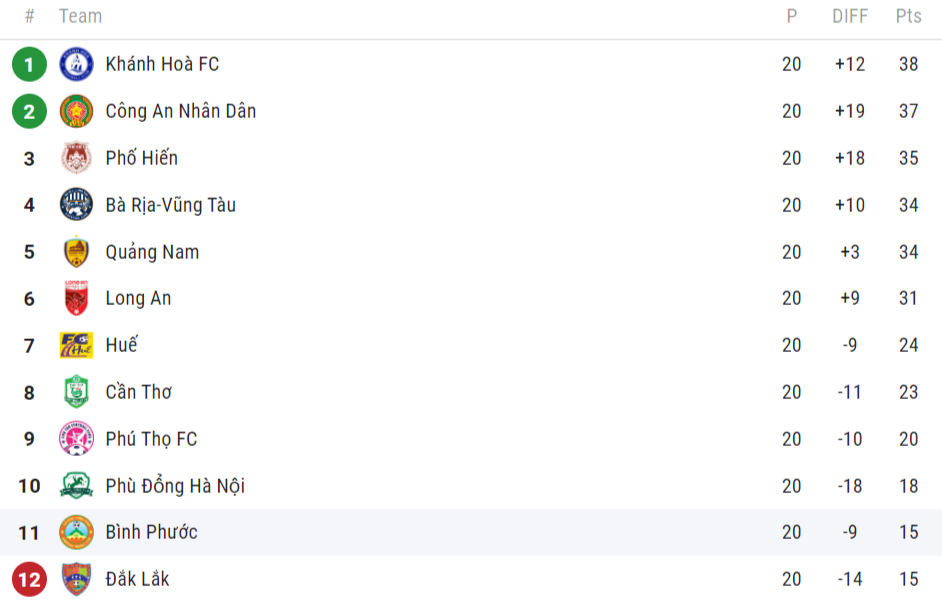Click the Phú Thọ FC pink crest
The height and width of the screenshot is (614, 942).
click(76, 439)
